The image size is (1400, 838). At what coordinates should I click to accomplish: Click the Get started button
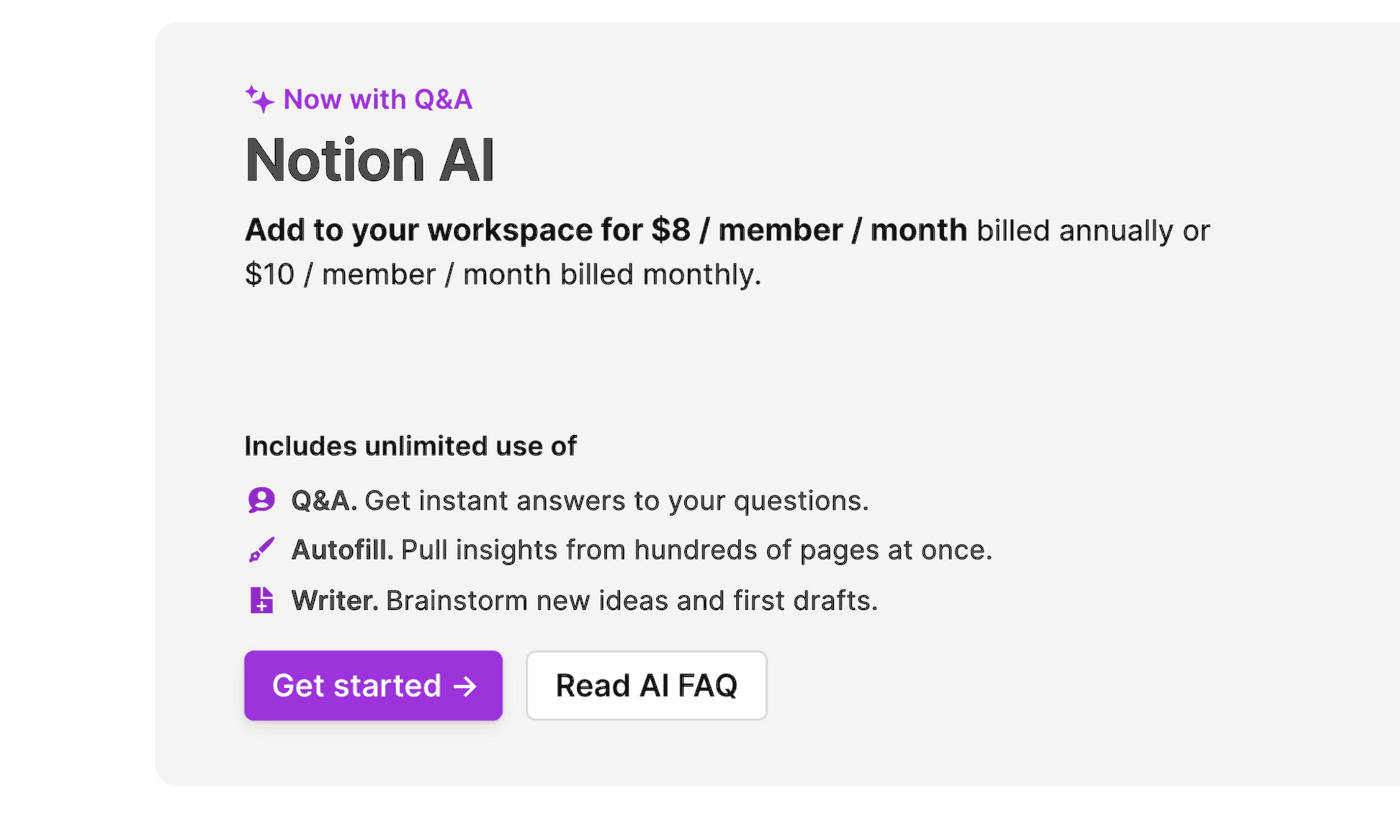pos(373,685)
